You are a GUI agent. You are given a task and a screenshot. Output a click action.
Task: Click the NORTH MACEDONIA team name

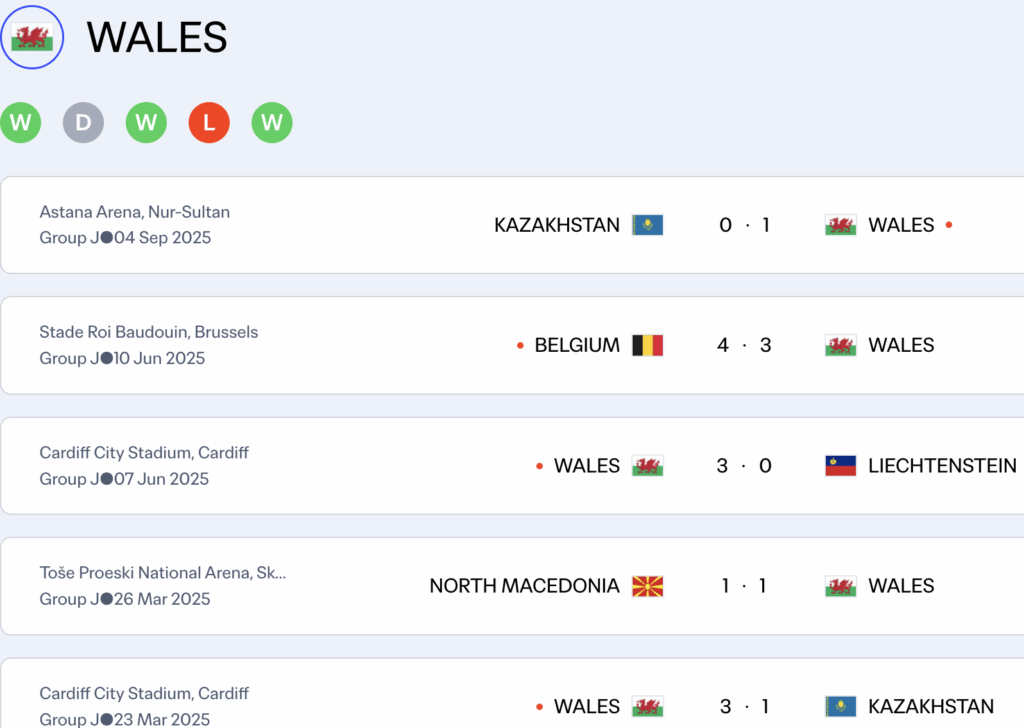(x=524, y=586)
